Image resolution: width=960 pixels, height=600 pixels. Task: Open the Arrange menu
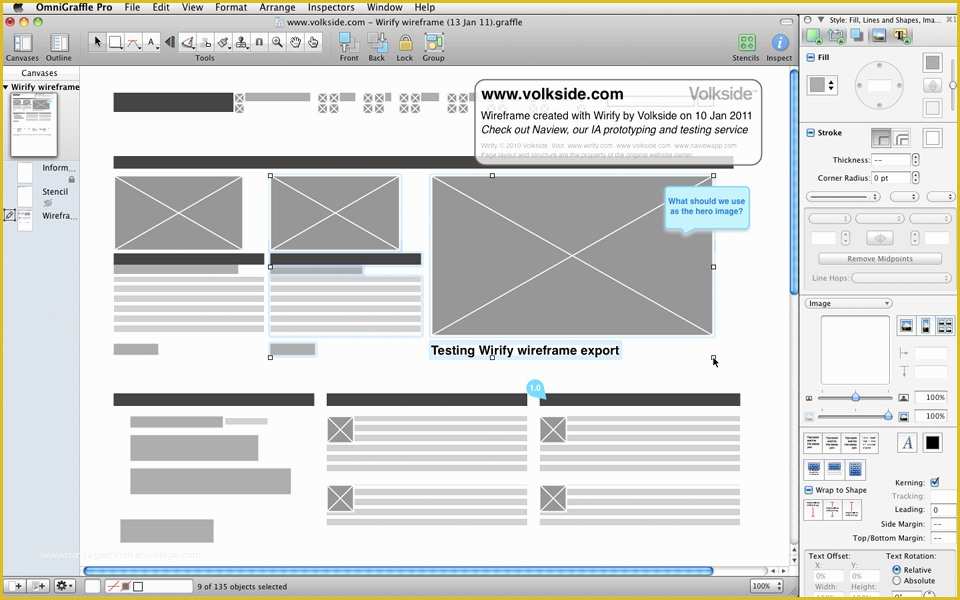(x=277, y=7)
